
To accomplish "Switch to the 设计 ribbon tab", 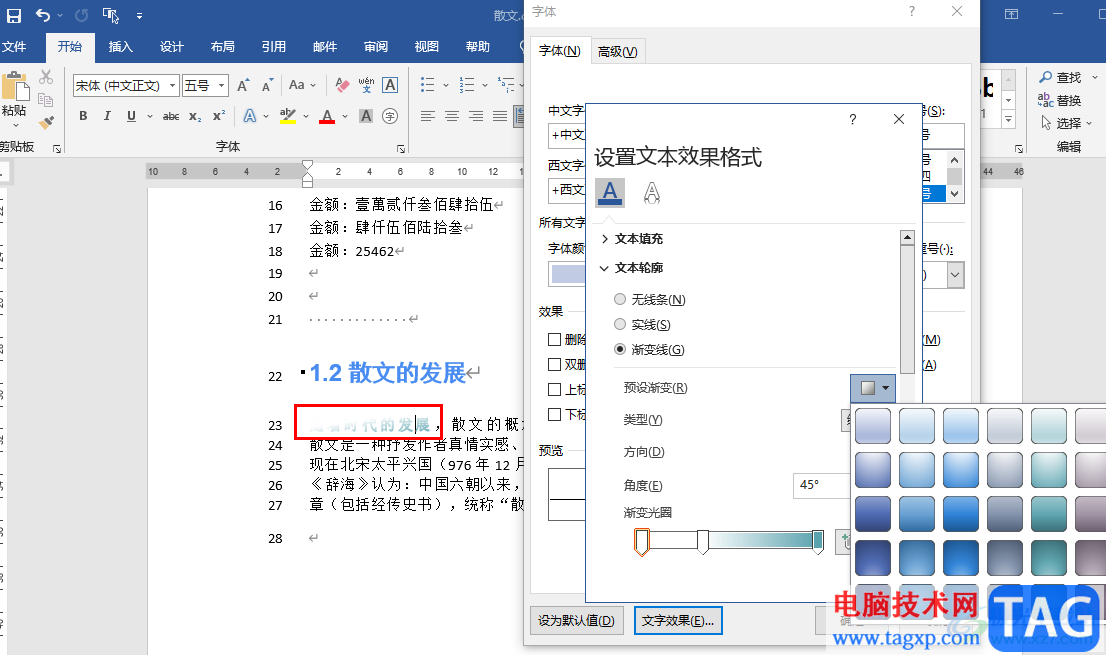I will [x=171, y=47].
